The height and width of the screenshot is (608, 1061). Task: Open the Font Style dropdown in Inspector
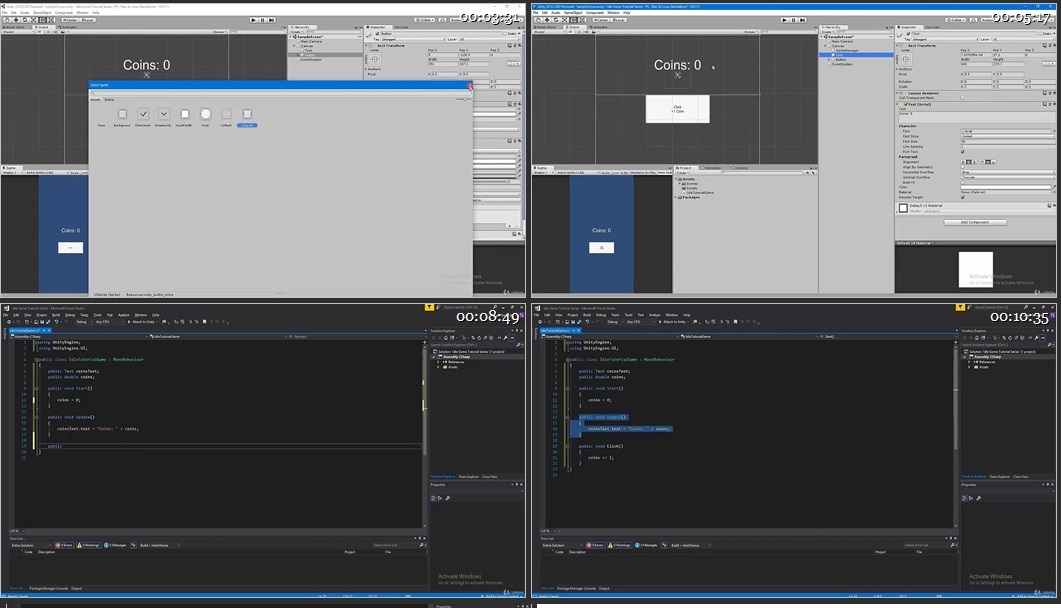pyautogui.click(x=1008, y=136)
